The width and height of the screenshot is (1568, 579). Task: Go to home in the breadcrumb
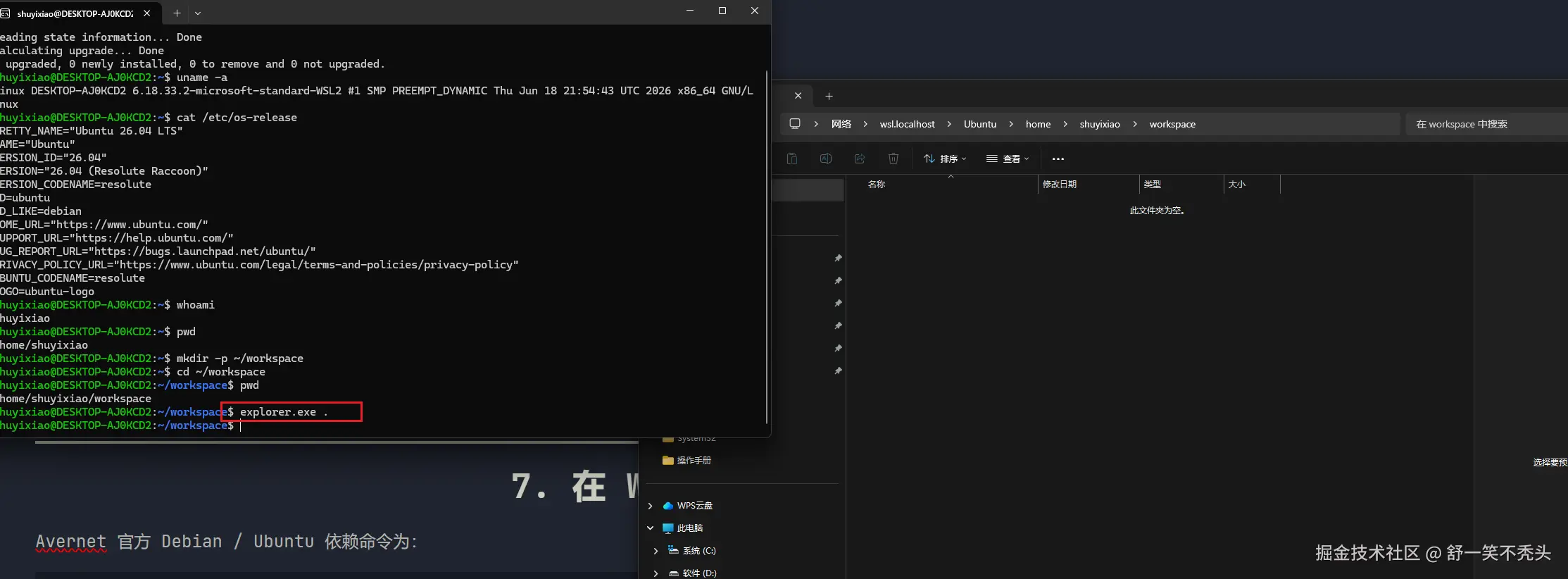pyautogui.click(x=1038, y=124)
